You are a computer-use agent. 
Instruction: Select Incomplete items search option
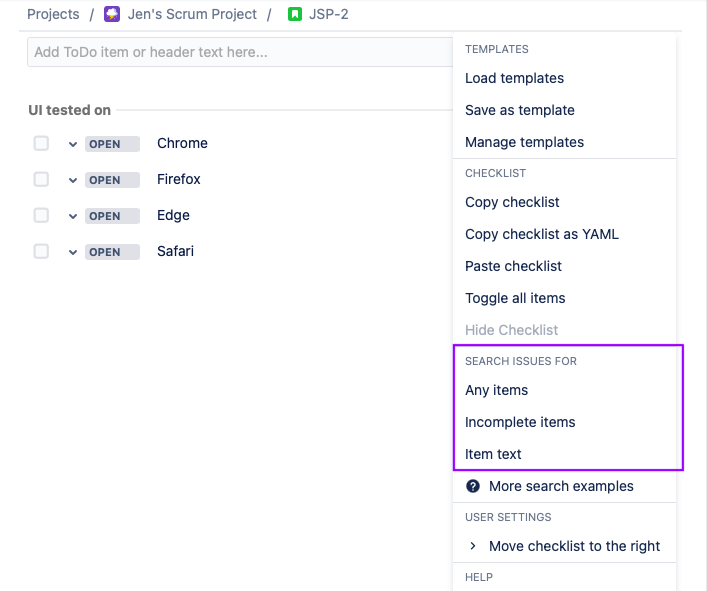pos(520,422)
